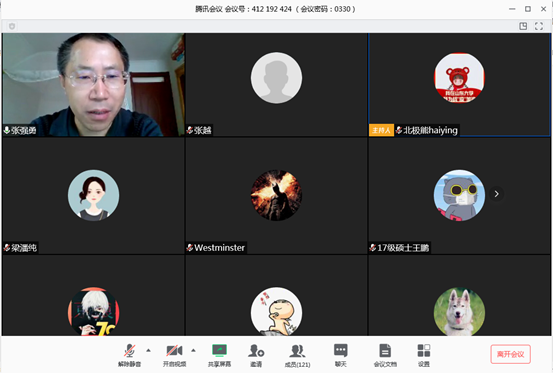Open the 聊天 chat panel
This screenshot has width=553, height=373.
tap(341, 355)
